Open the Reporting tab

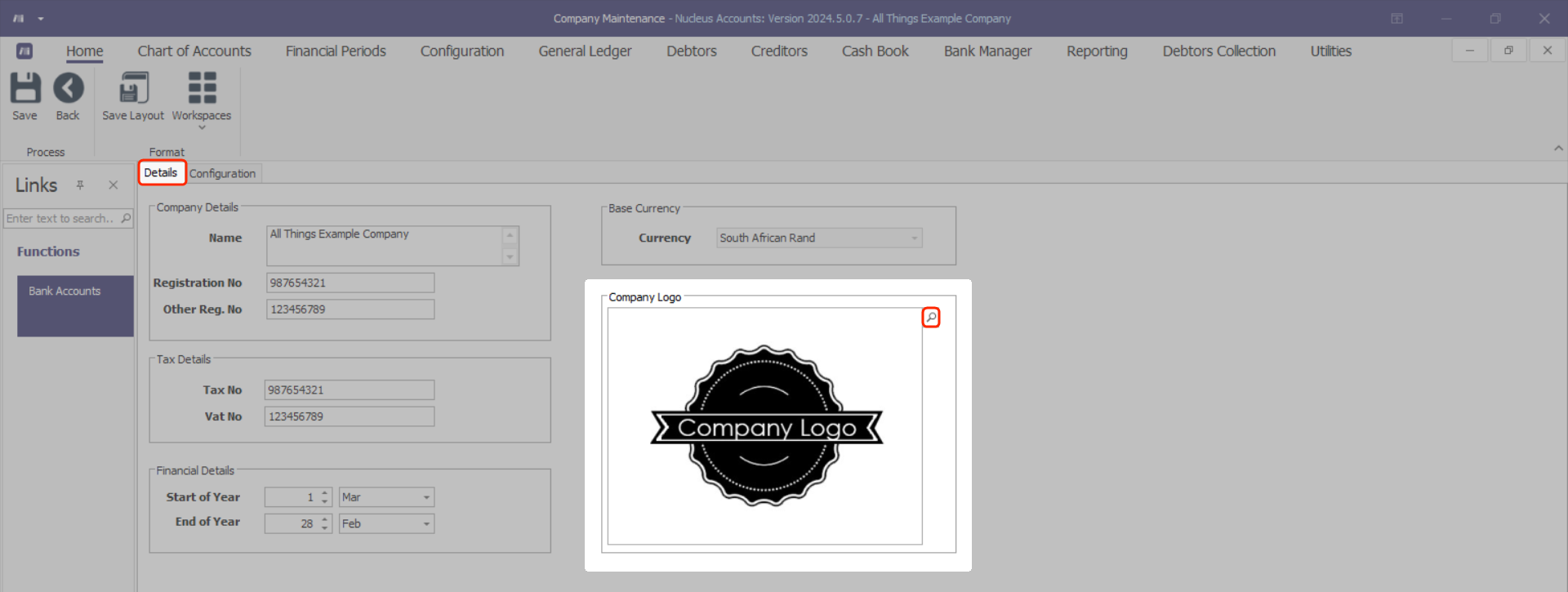[x=1097, y=51]
